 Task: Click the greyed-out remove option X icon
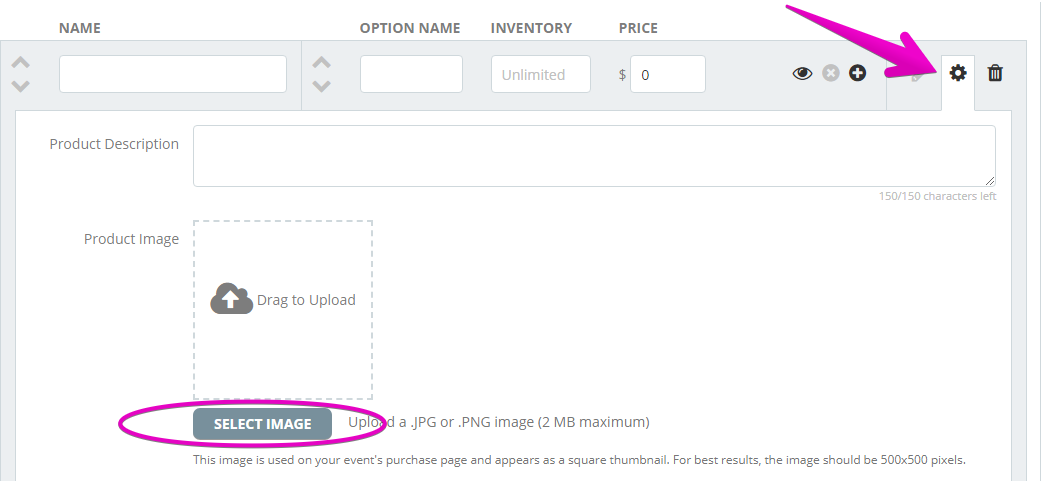(831, 73)
